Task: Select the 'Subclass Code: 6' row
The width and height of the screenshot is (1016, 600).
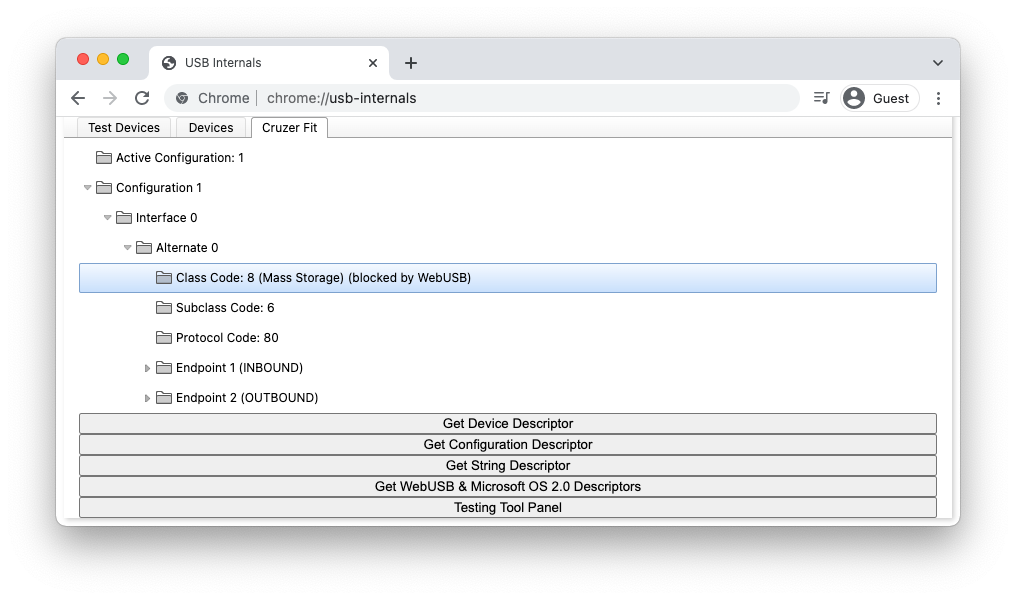Action: pos(225,308)
